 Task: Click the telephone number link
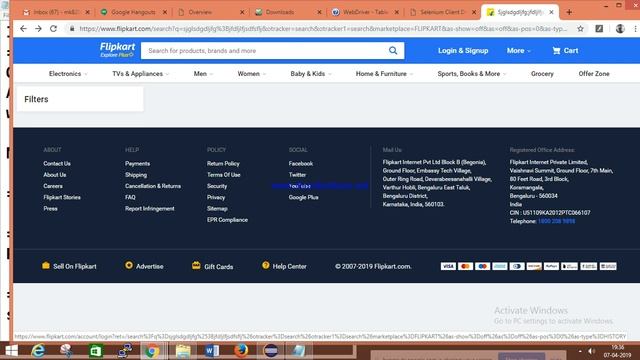coord(556,221)
